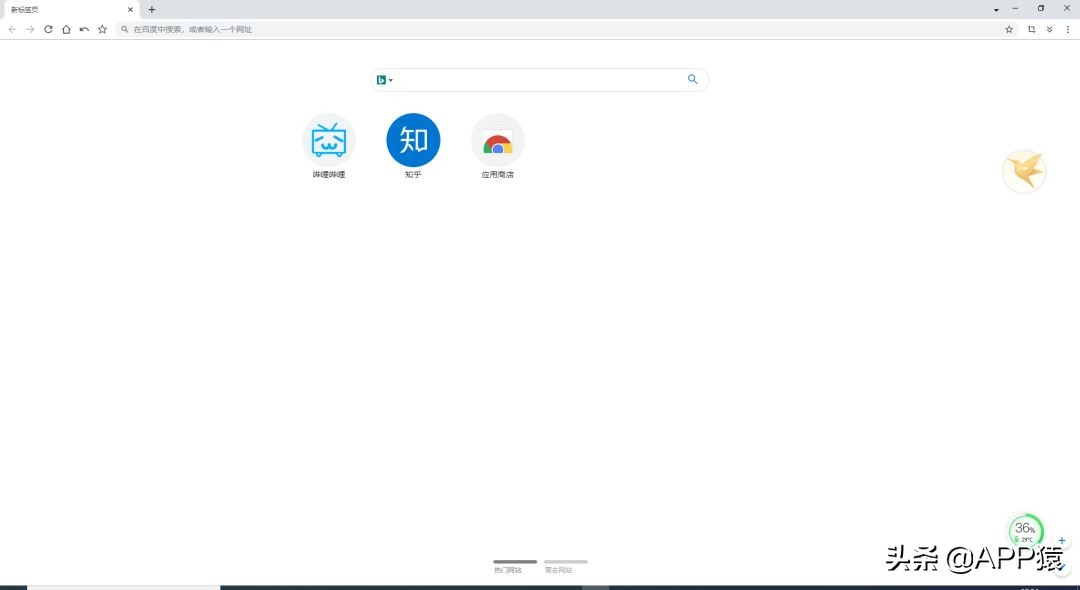The width and height of the screenshot is (1080, 590).
Task: Open the three-dot browser menu
Action: tap(1068, 30)
